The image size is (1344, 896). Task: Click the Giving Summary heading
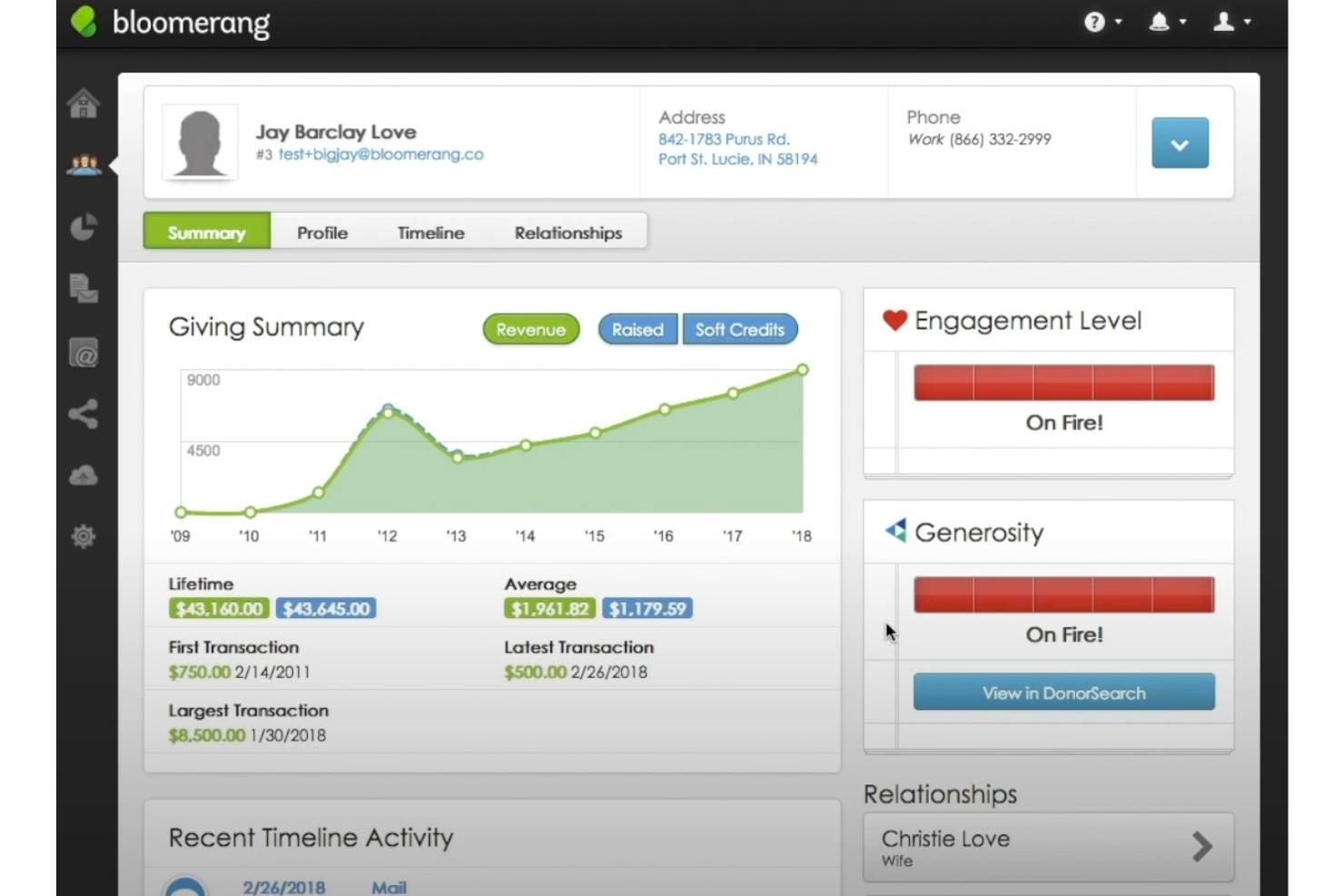pyautogui.click(x=266, y=327)
